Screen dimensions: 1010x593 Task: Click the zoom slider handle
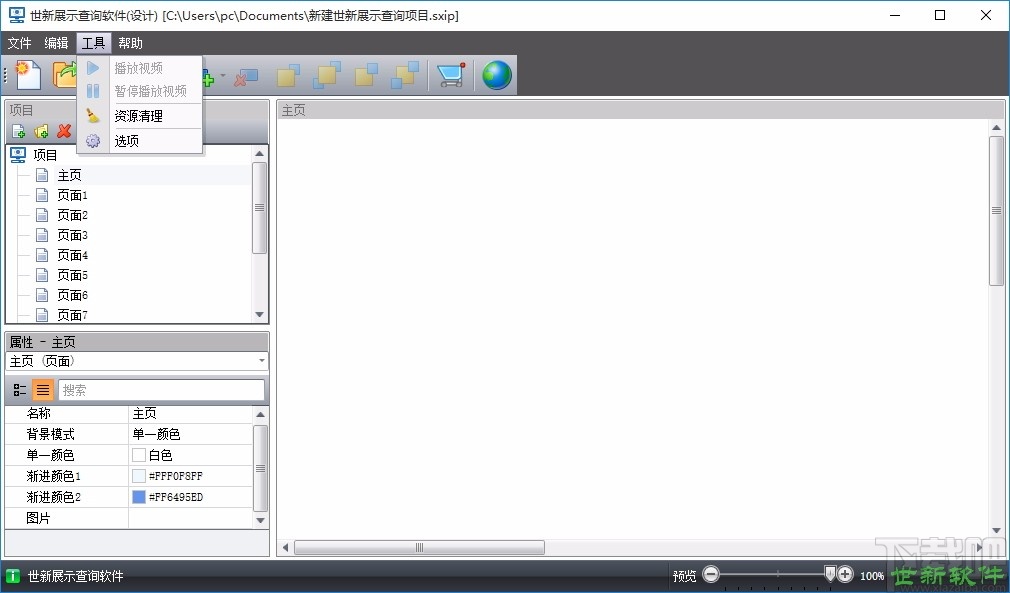[830, 573]
